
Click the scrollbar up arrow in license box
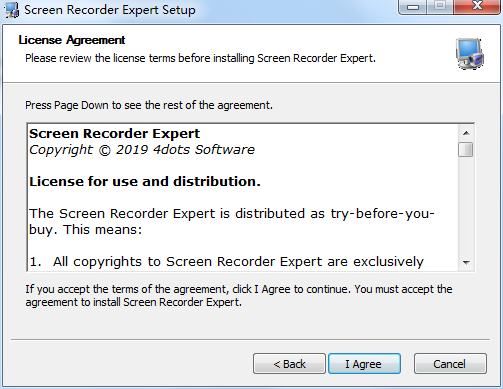[466, 133]
